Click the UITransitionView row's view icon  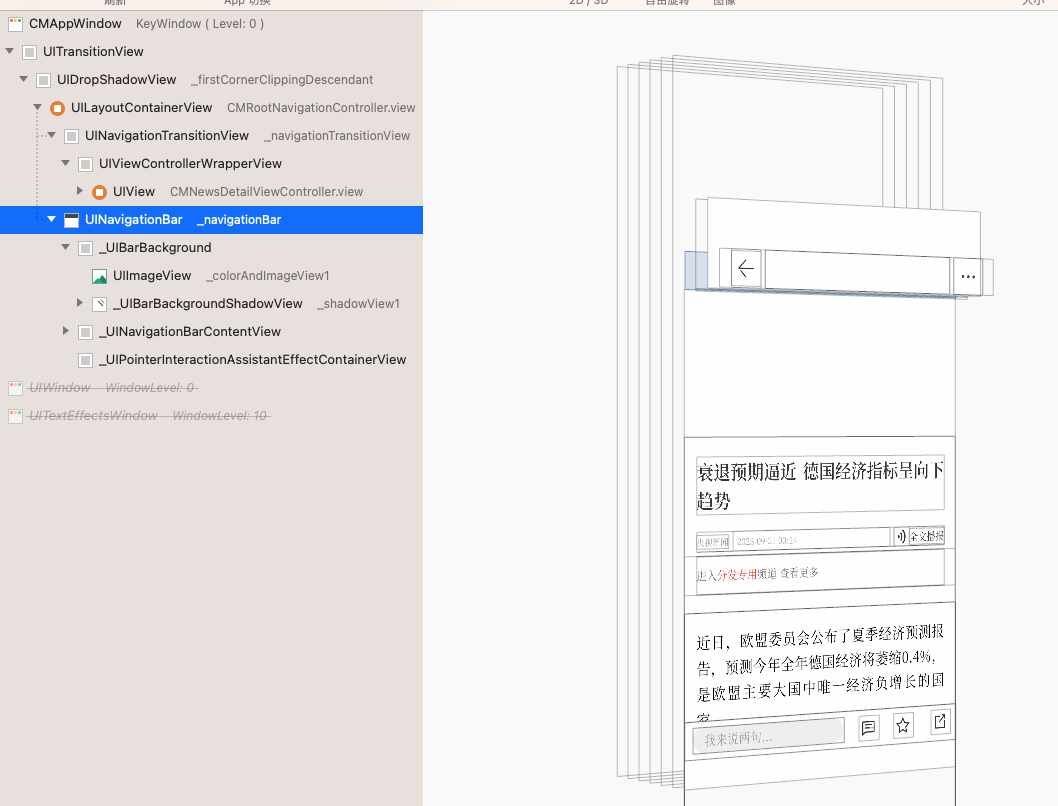coord(29,52)
